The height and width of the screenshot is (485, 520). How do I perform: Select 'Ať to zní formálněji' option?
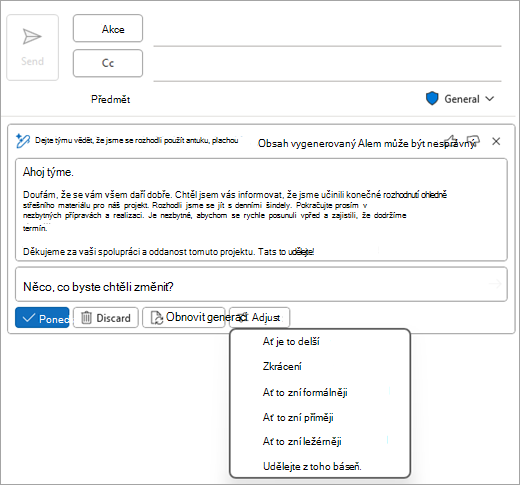(x=305, y=392)
